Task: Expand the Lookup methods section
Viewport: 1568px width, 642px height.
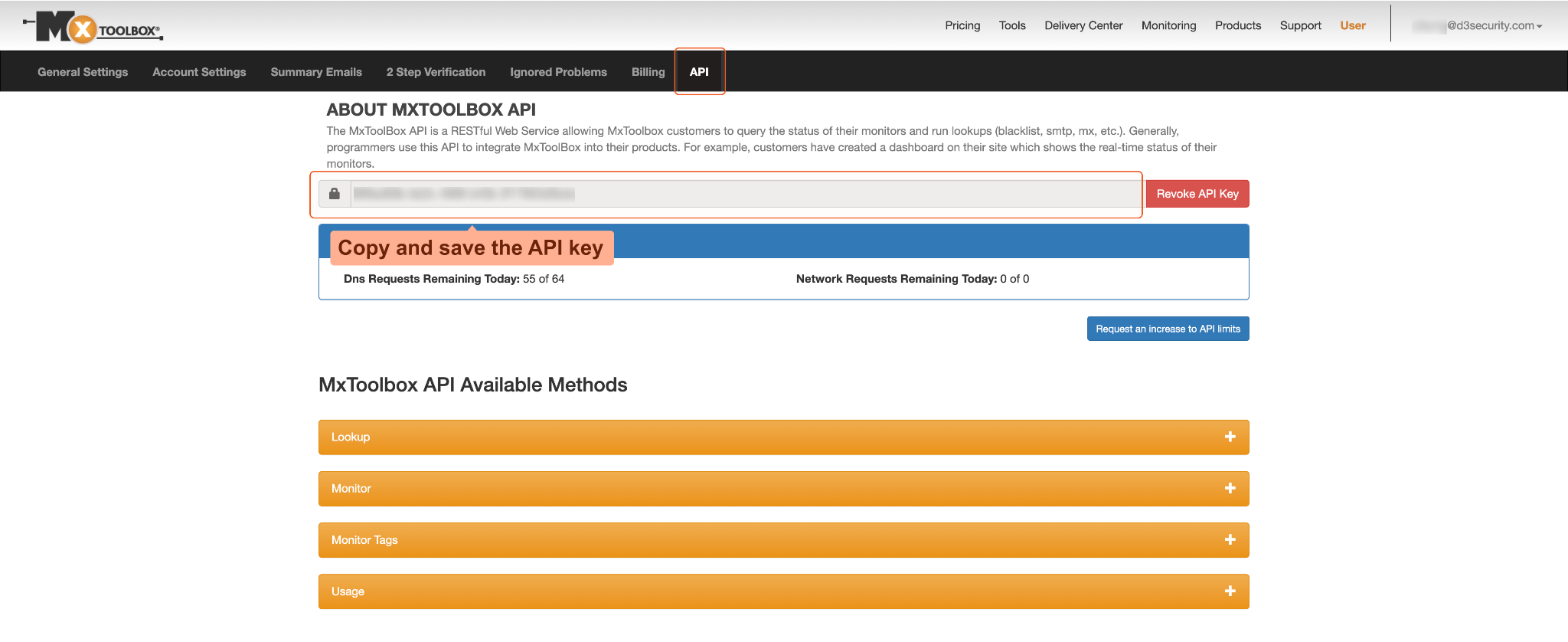Action: click(351, 437)
